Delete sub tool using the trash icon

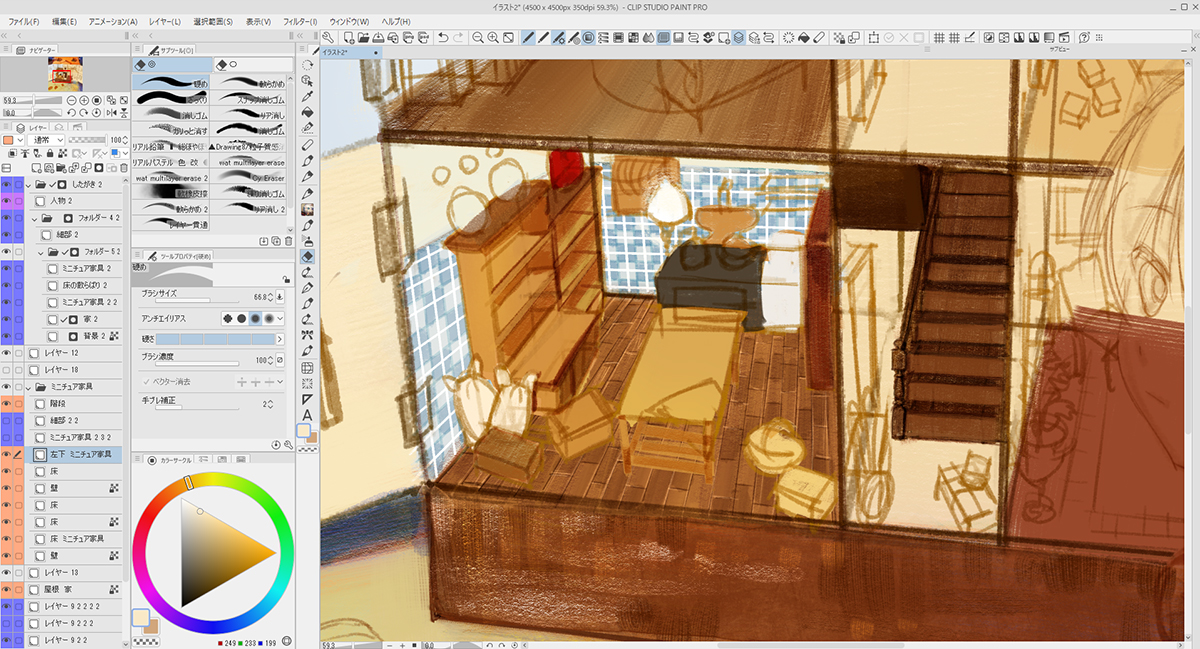pos(289,241)
